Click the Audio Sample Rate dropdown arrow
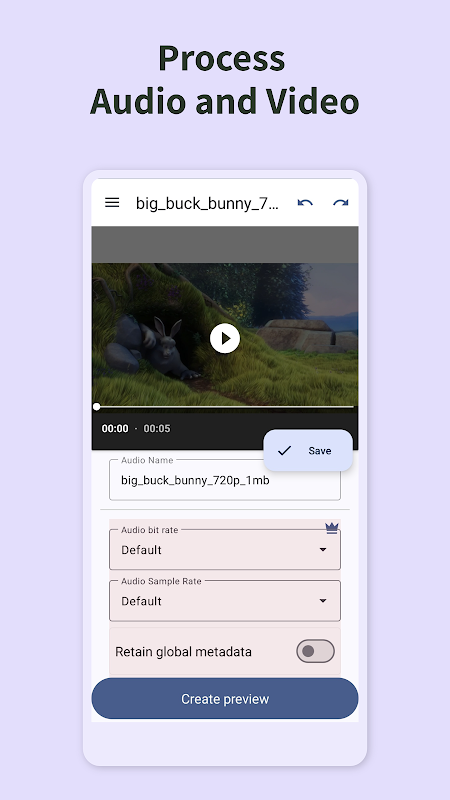This screenshot has height=800, width=450. tap(322, 601)
